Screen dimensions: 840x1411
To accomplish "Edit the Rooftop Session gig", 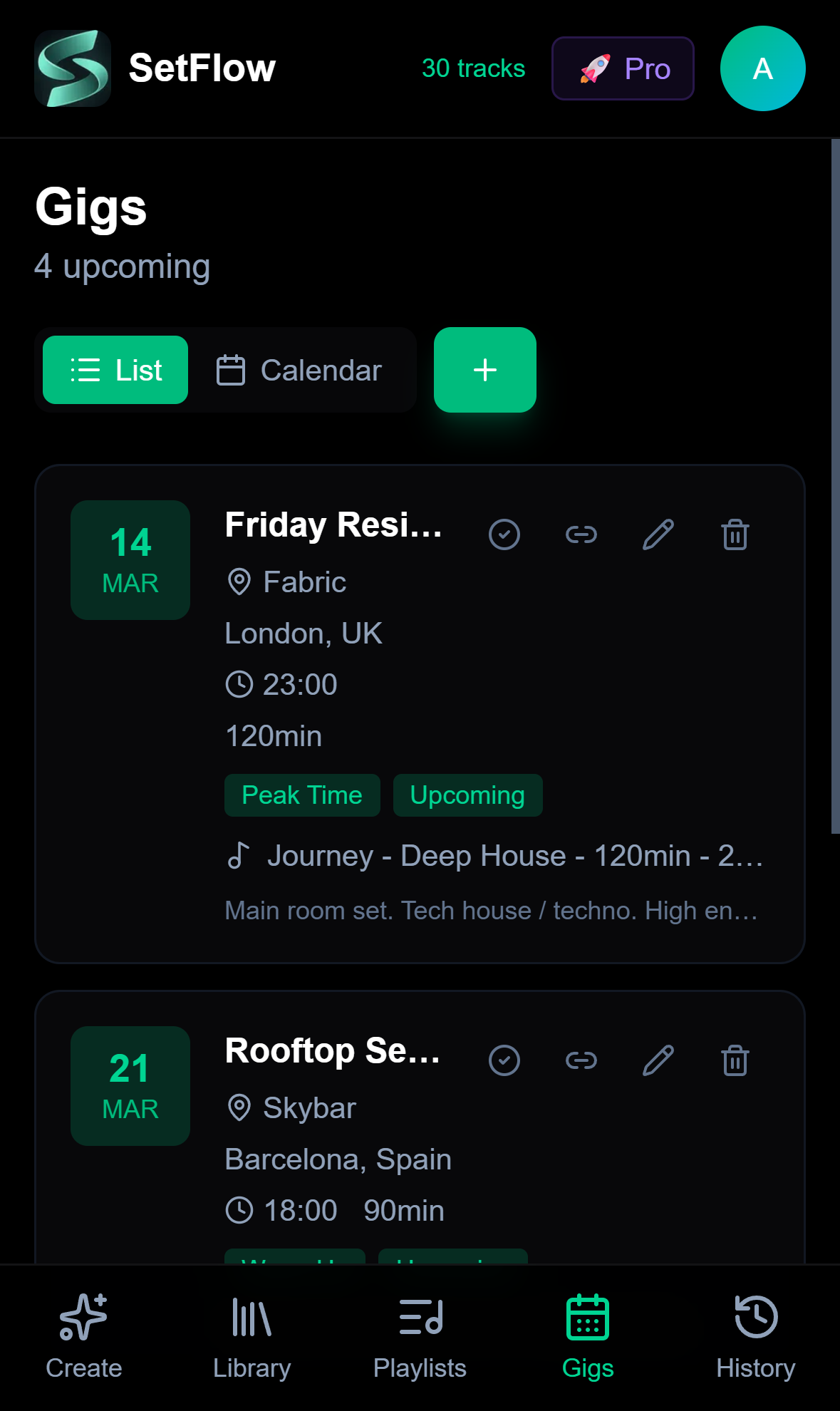I will (656, 1060).
